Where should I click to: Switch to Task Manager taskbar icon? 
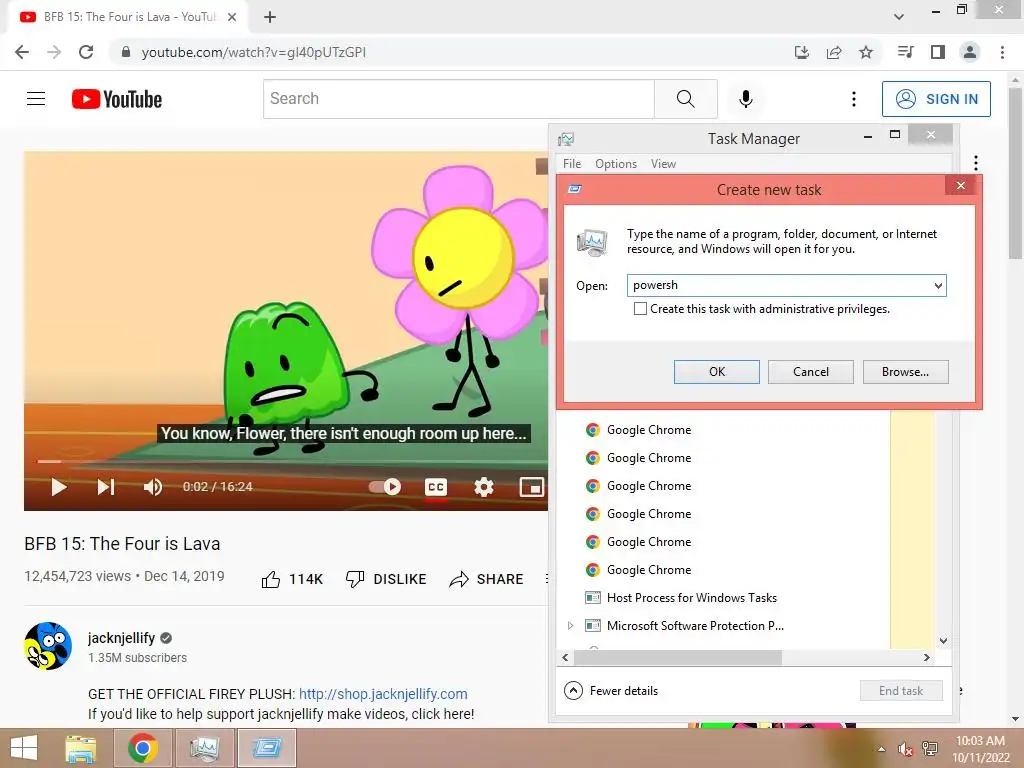(204, 748)
